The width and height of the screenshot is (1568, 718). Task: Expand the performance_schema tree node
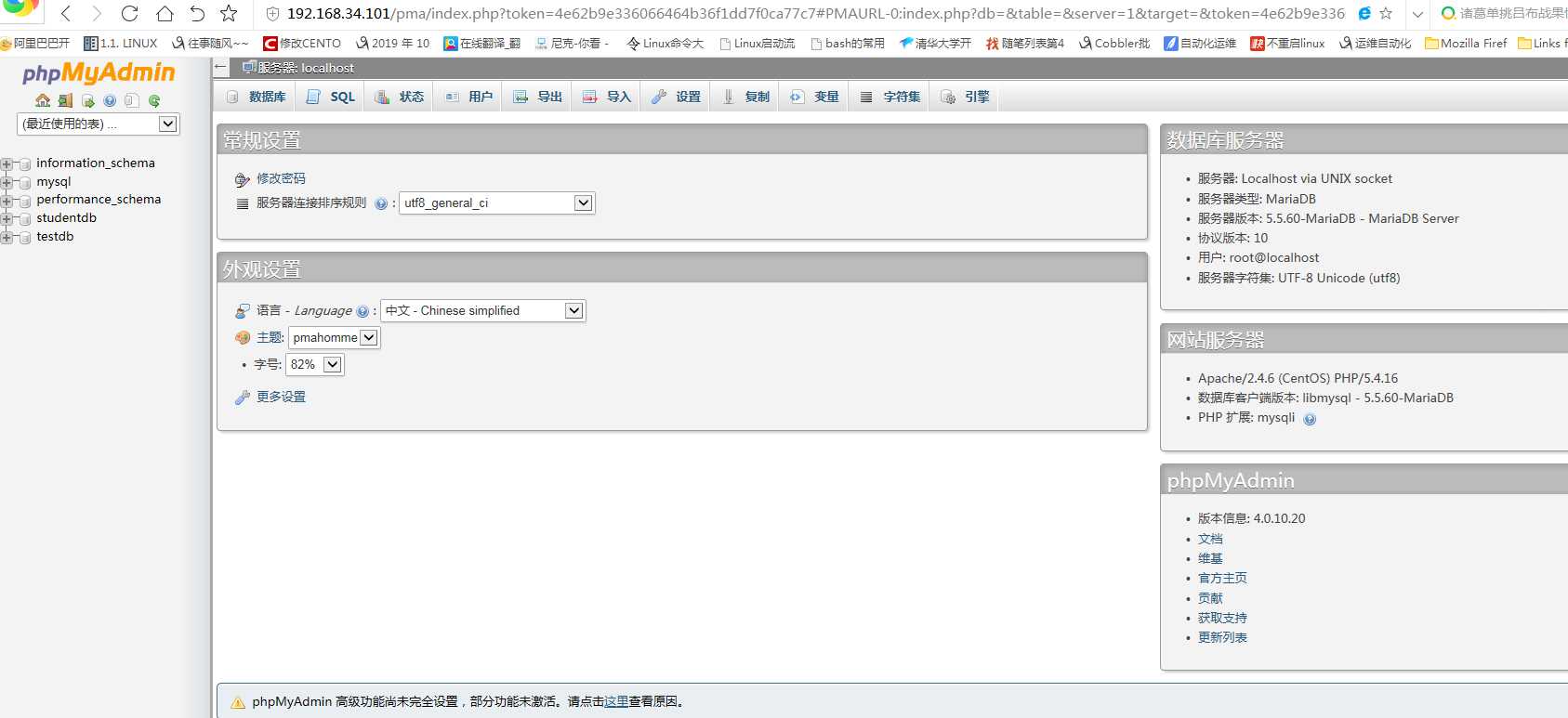tap(7, 201)
